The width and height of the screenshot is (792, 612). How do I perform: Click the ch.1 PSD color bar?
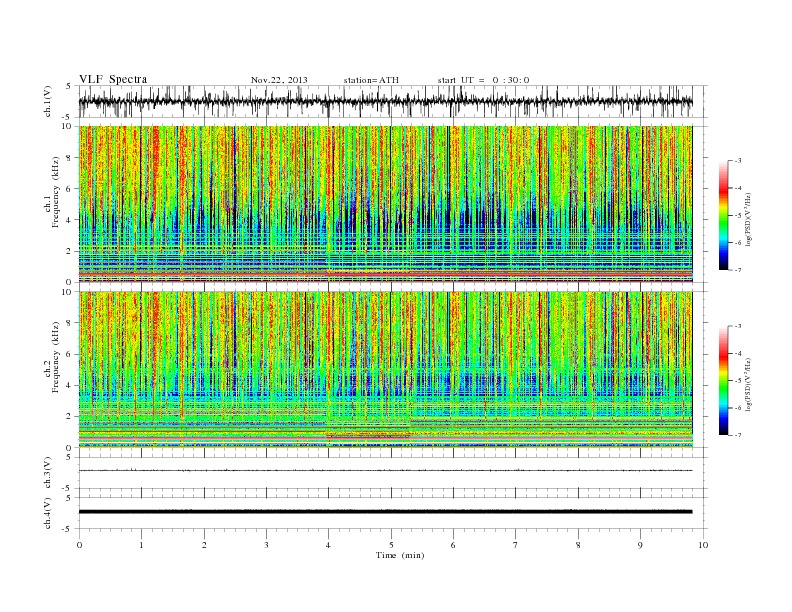pos(723,216)
